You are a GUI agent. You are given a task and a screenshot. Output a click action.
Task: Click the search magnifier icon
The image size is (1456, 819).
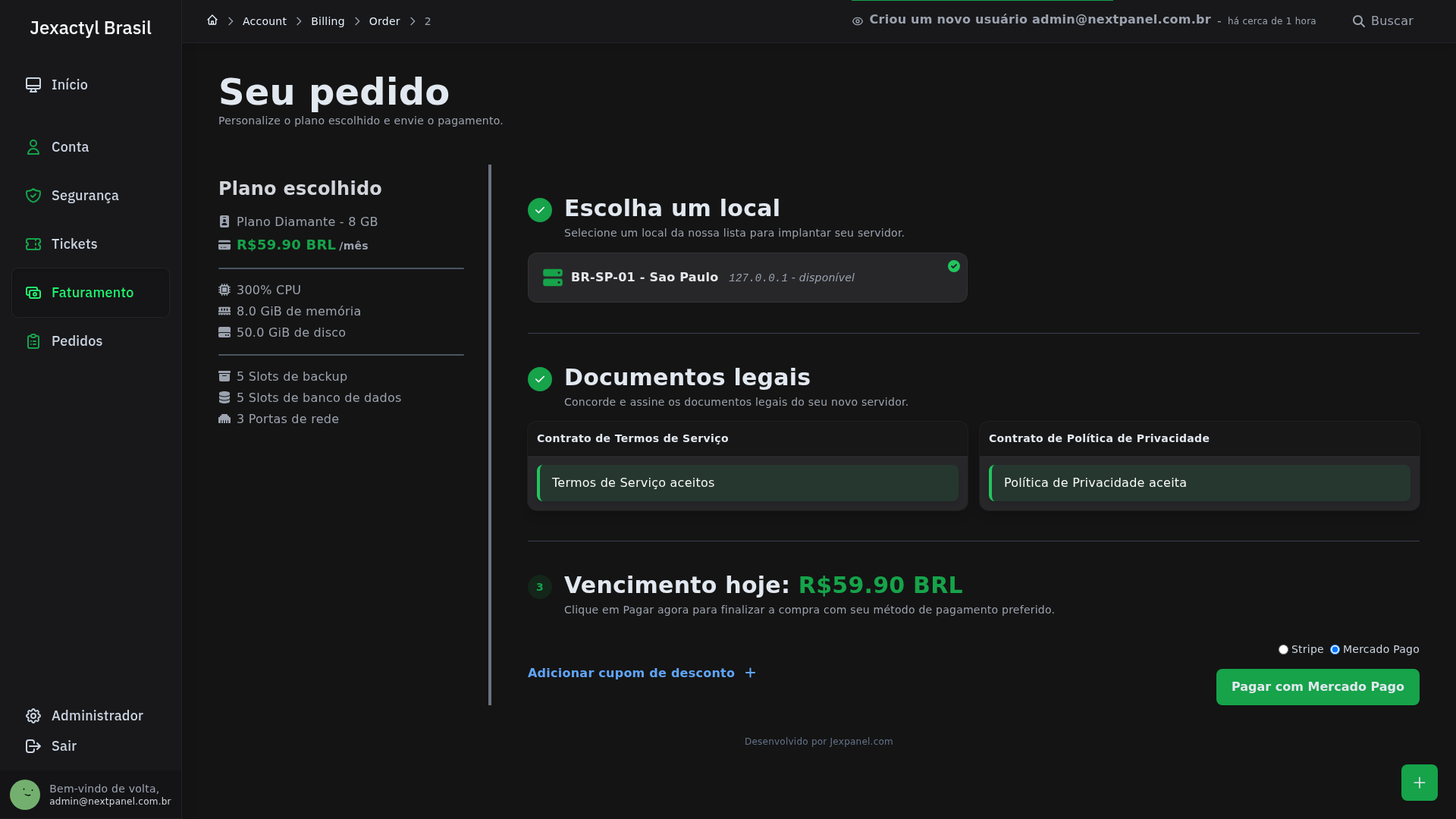1359,21
